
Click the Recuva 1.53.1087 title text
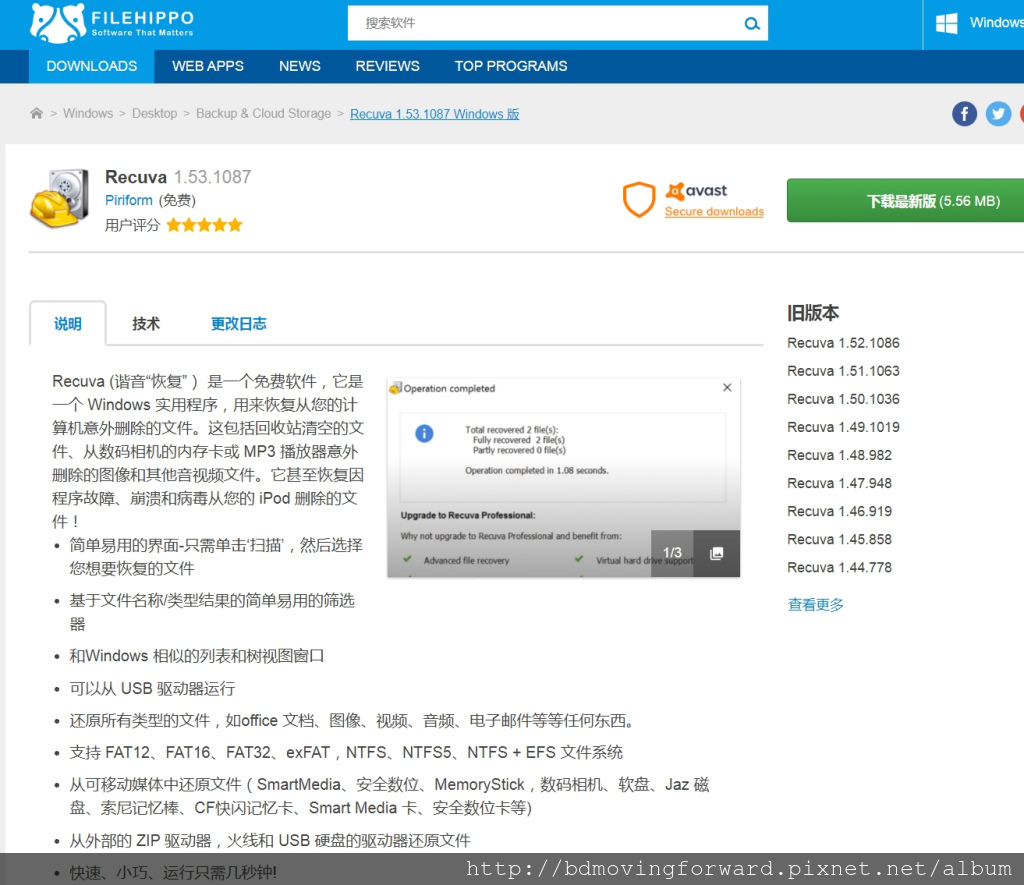point(178,177)
